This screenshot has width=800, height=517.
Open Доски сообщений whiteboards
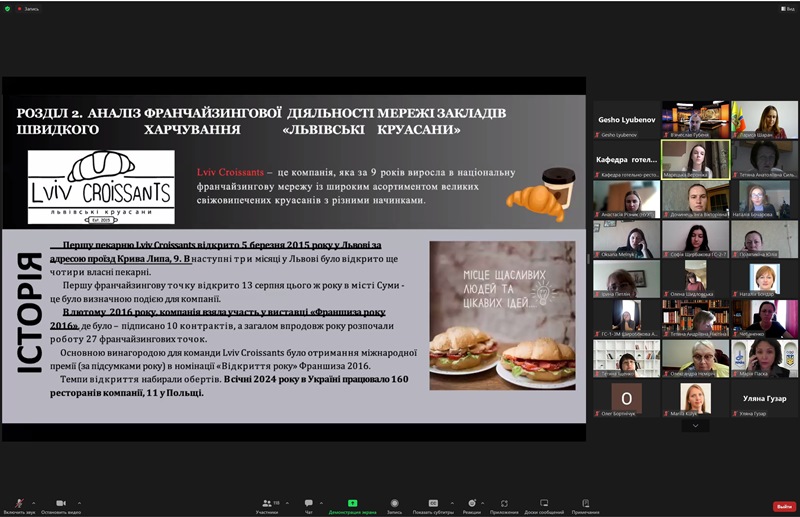544,506
